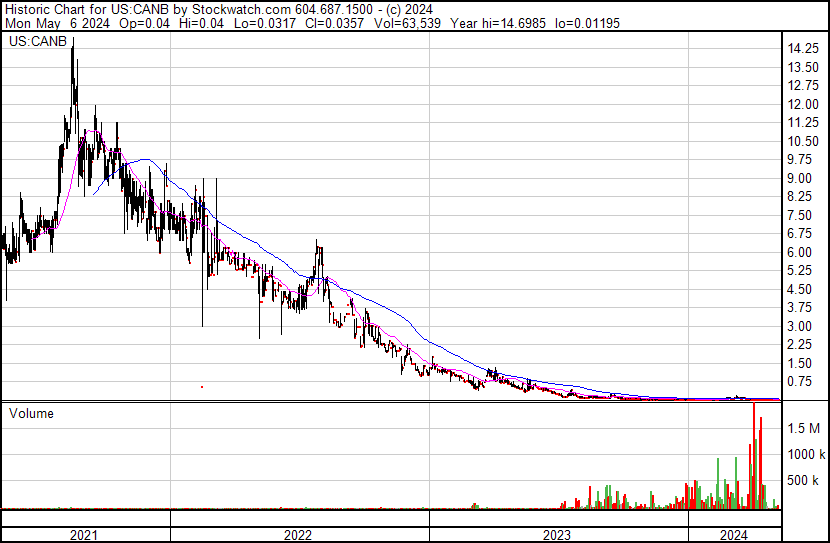The image size is (830, 543).
Task: Click the '1.5 M' volume axis label
Action: point(804,429)
